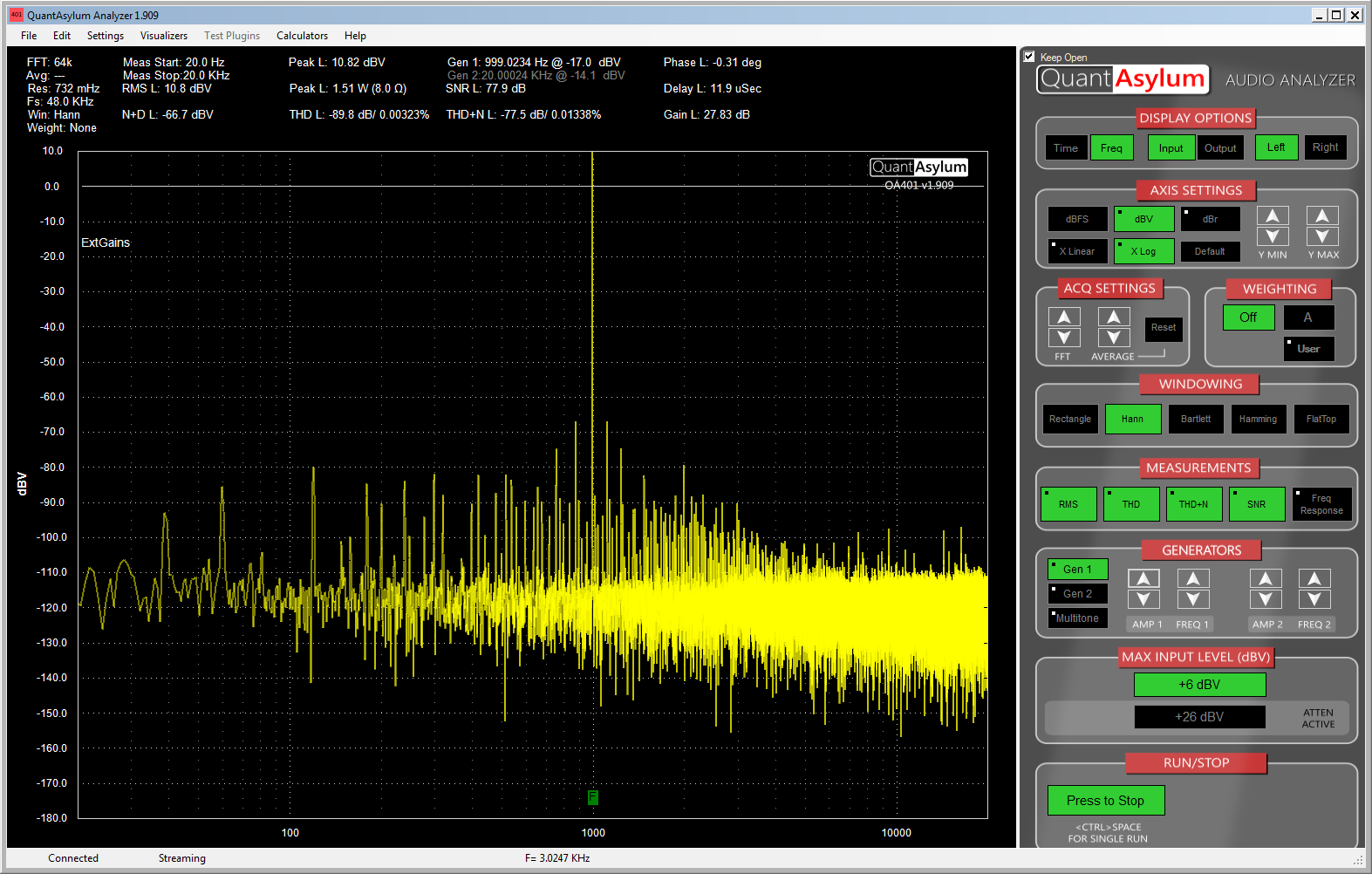Raise FREQ 1 generator frequency
Viewport: 1372px width, 874px height.
point(1193,579)
